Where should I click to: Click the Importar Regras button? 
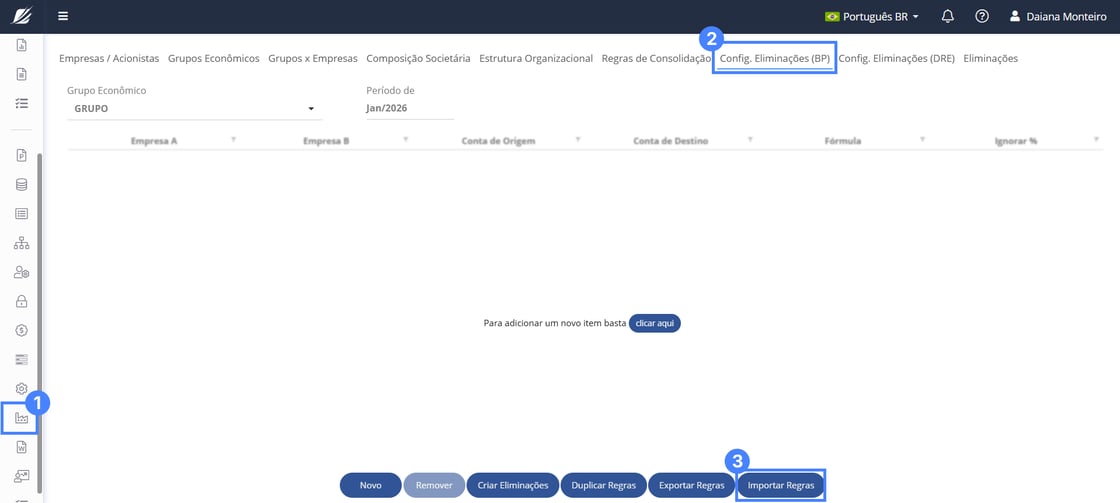(781, 485)
